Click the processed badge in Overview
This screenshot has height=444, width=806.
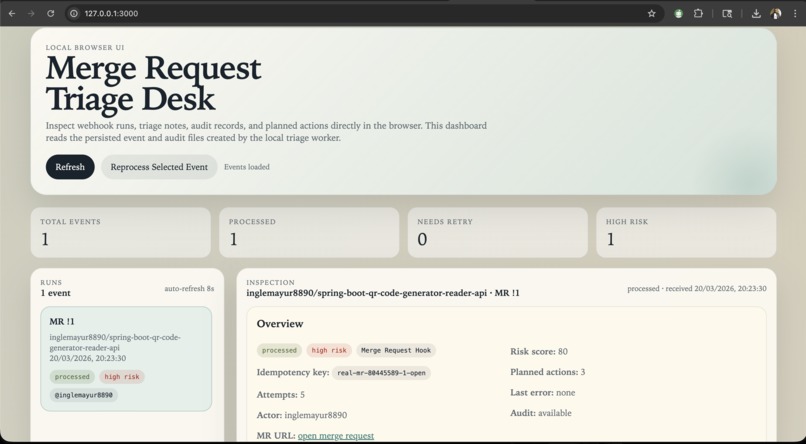[x=279, y=350]
